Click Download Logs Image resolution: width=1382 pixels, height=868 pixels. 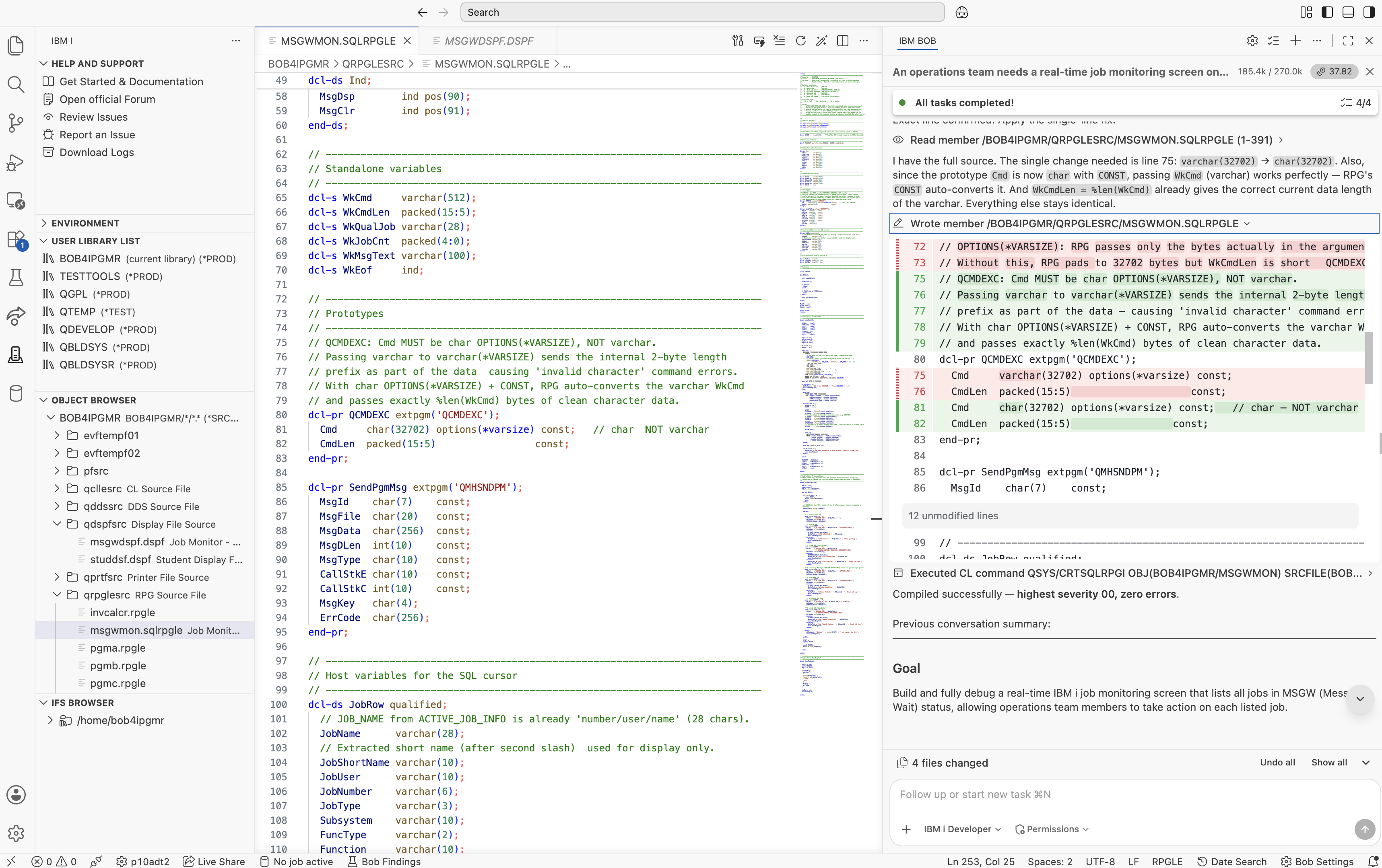pyautogui.click(x=97, y=152)
